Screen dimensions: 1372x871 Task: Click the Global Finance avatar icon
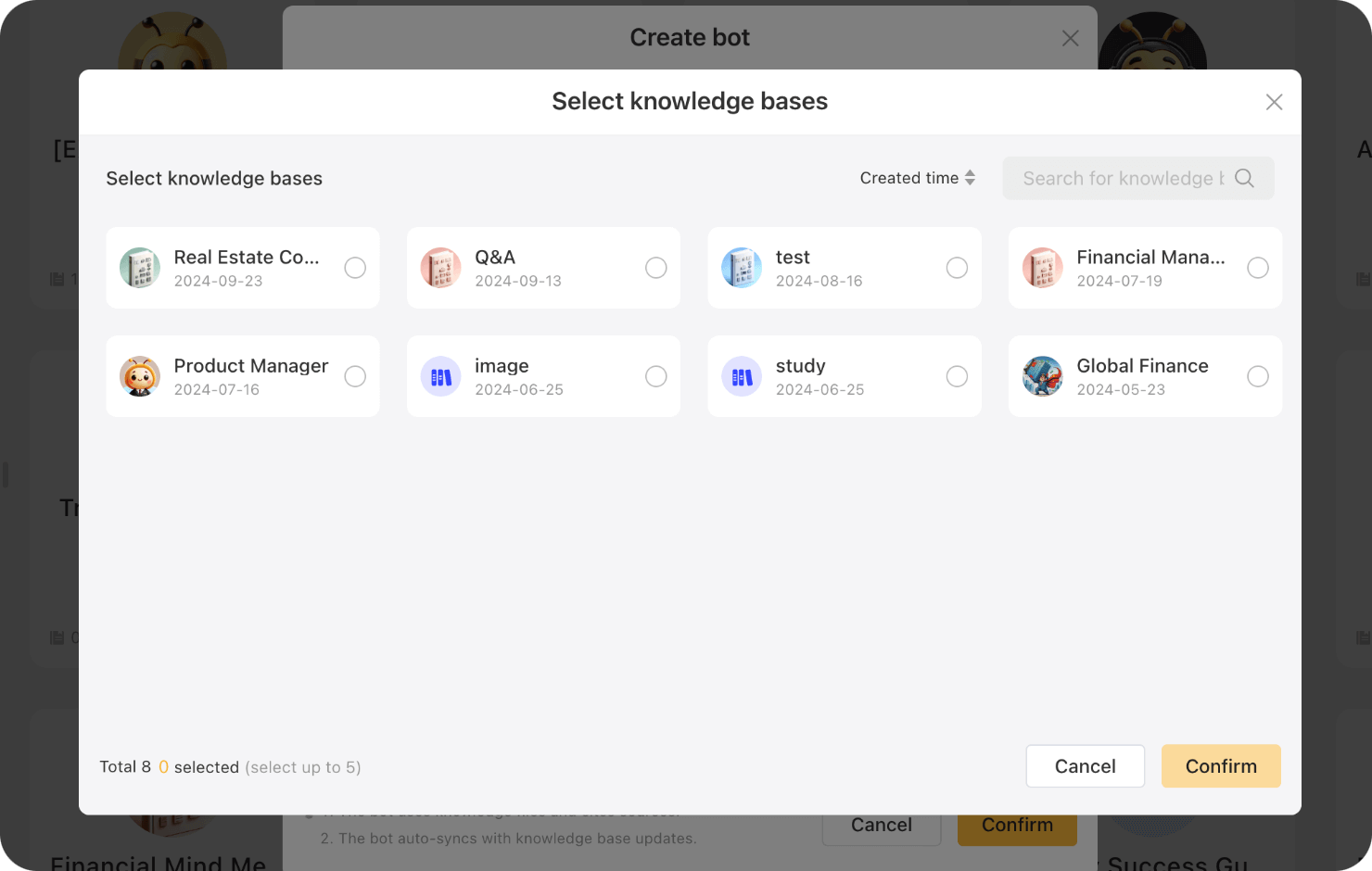point(1042,376)
